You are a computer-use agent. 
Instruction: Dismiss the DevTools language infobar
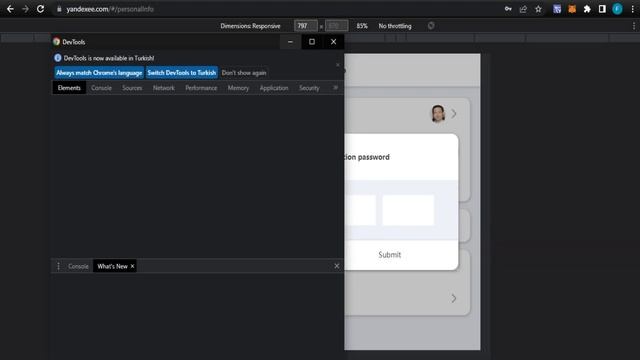(x=338, y=65)
